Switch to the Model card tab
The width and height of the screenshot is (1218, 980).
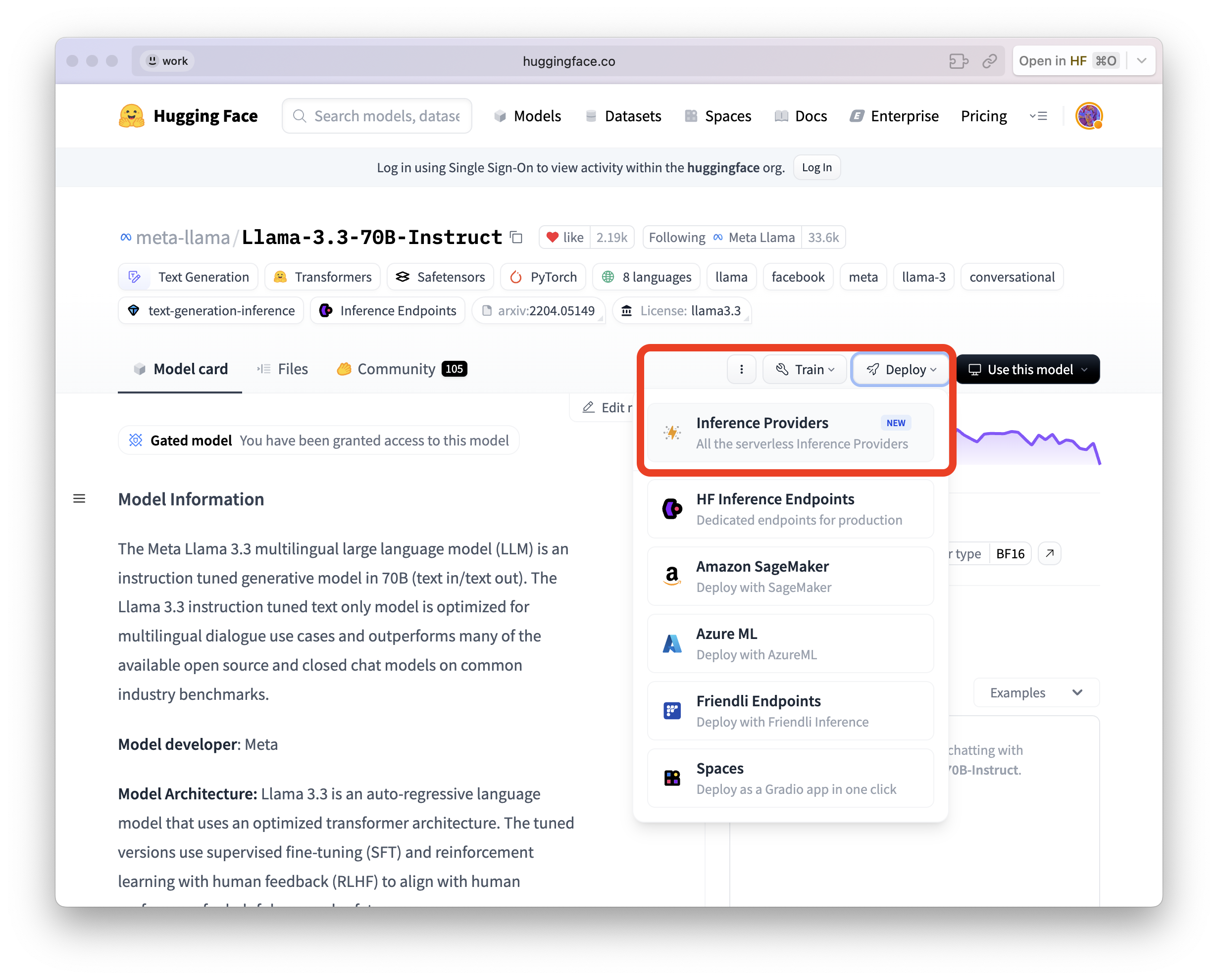click(x=180, y=369)
